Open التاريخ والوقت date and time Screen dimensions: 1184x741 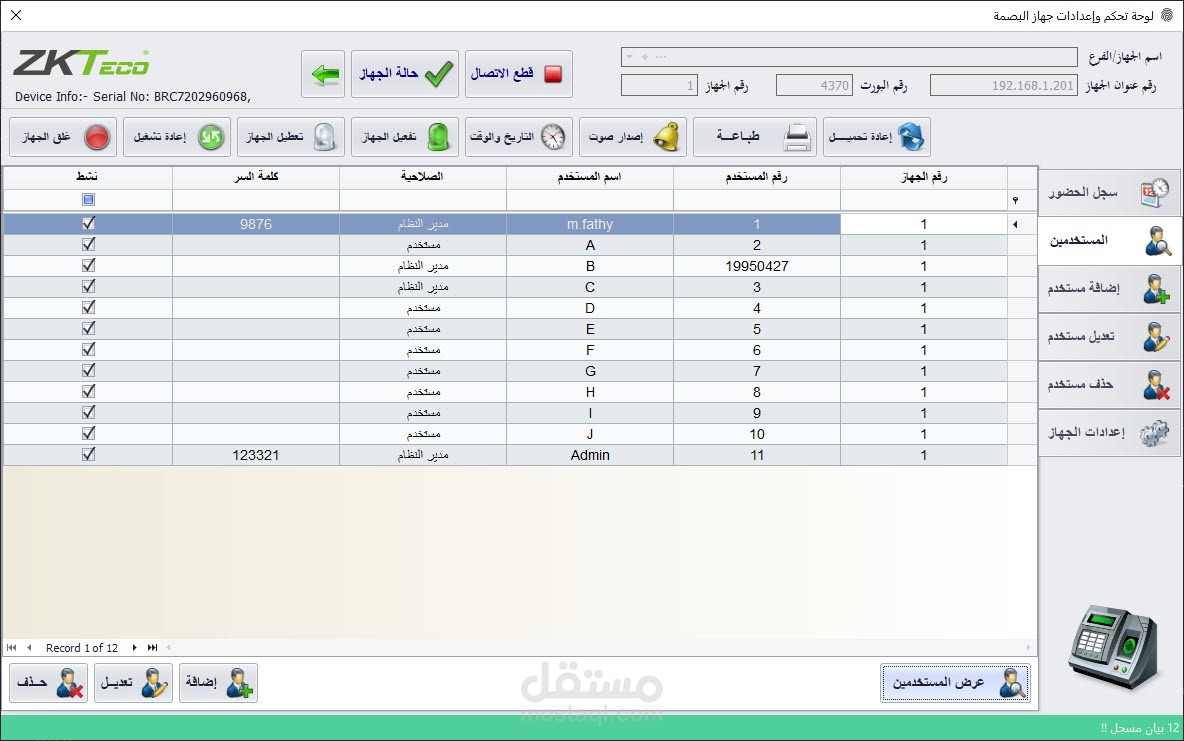[519, 137]
